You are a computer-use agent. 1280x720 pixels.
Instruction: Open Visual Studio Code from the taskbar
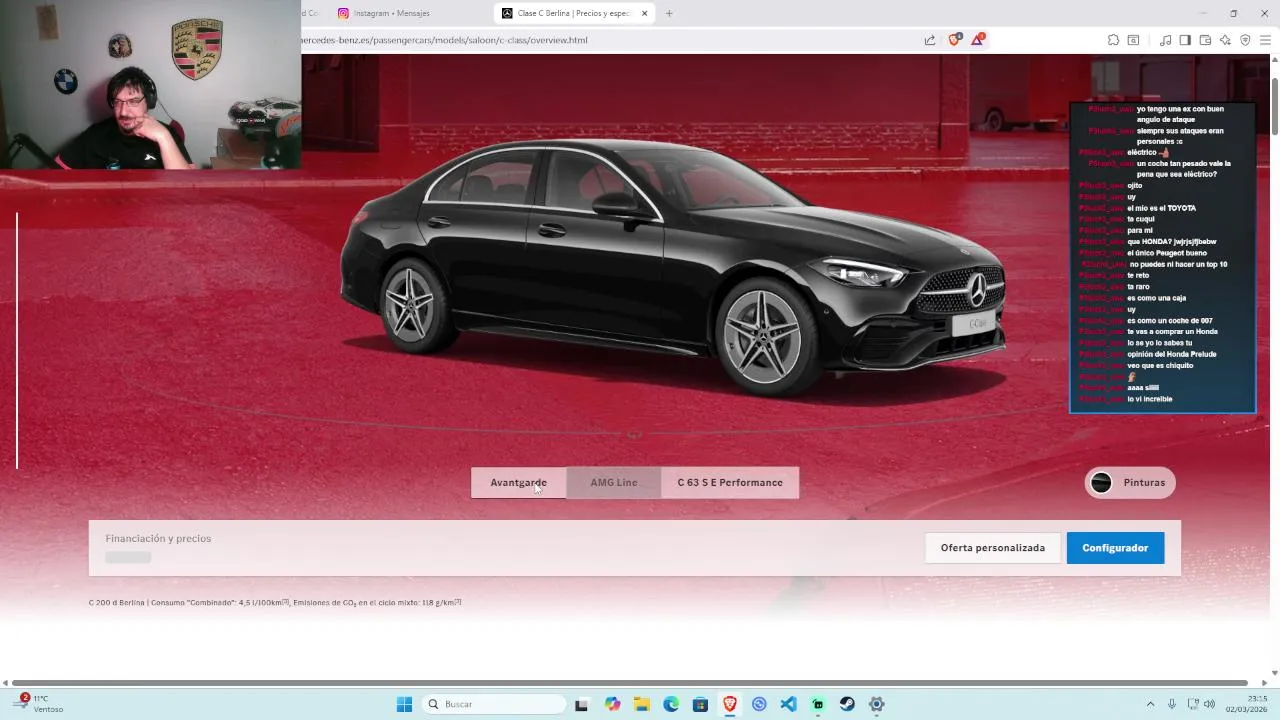[788, 704]
